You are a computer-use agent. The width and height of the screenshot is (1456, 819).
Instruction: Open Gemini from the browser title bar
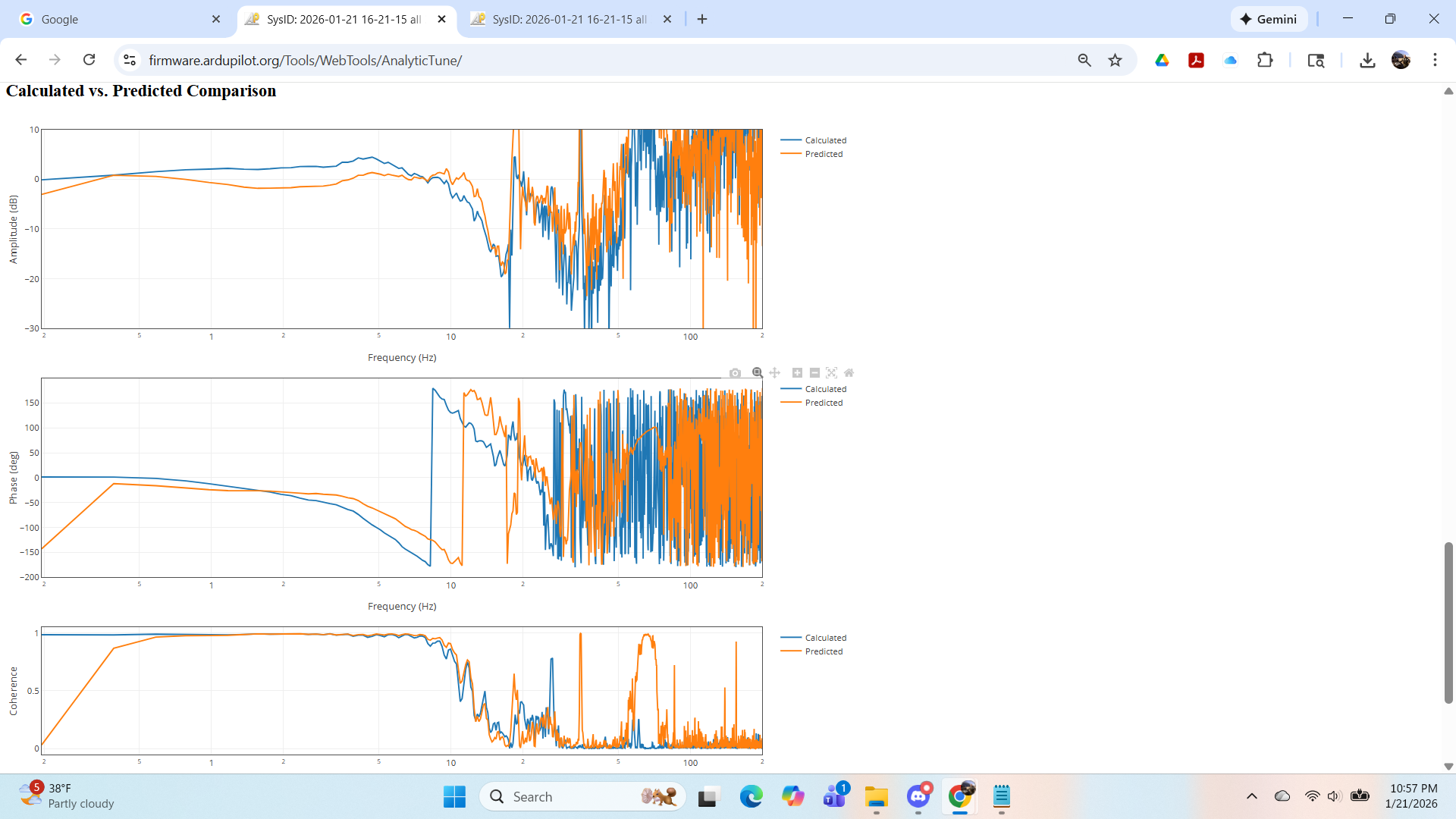point(1269,19)
